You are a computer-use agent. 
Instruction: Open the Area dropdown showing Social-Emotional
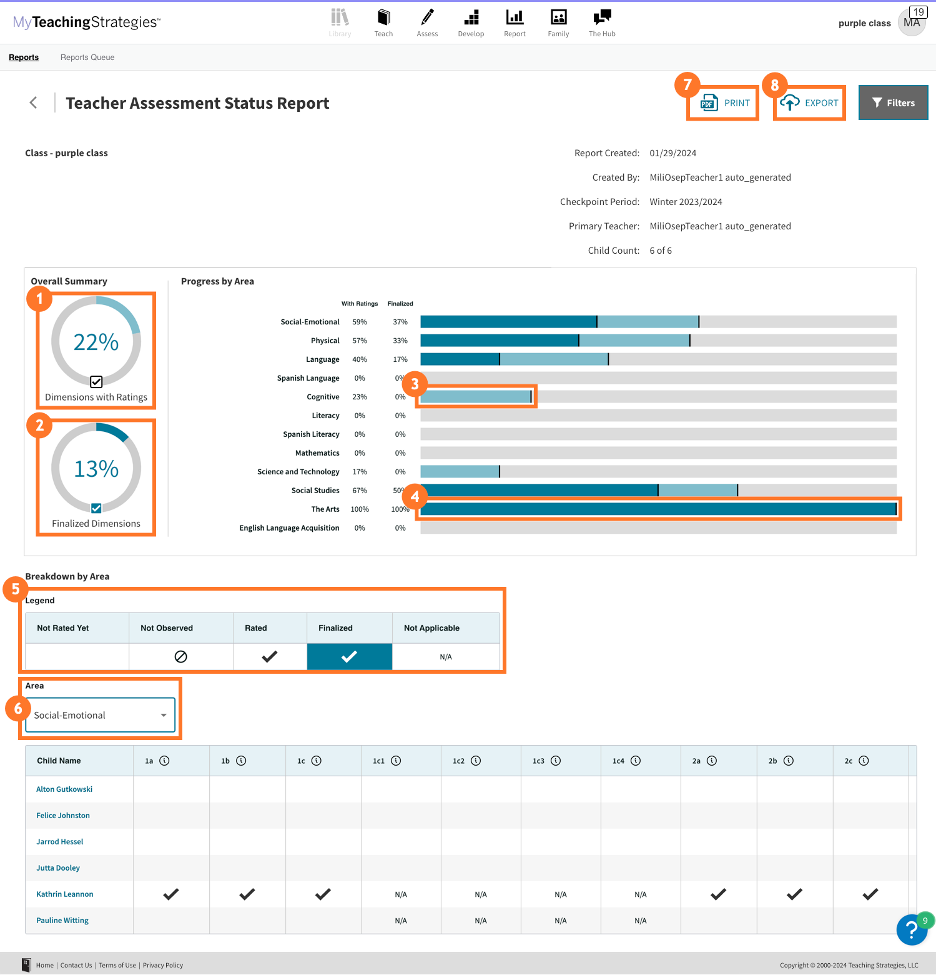pyautogui.click(x=99, y=716)
